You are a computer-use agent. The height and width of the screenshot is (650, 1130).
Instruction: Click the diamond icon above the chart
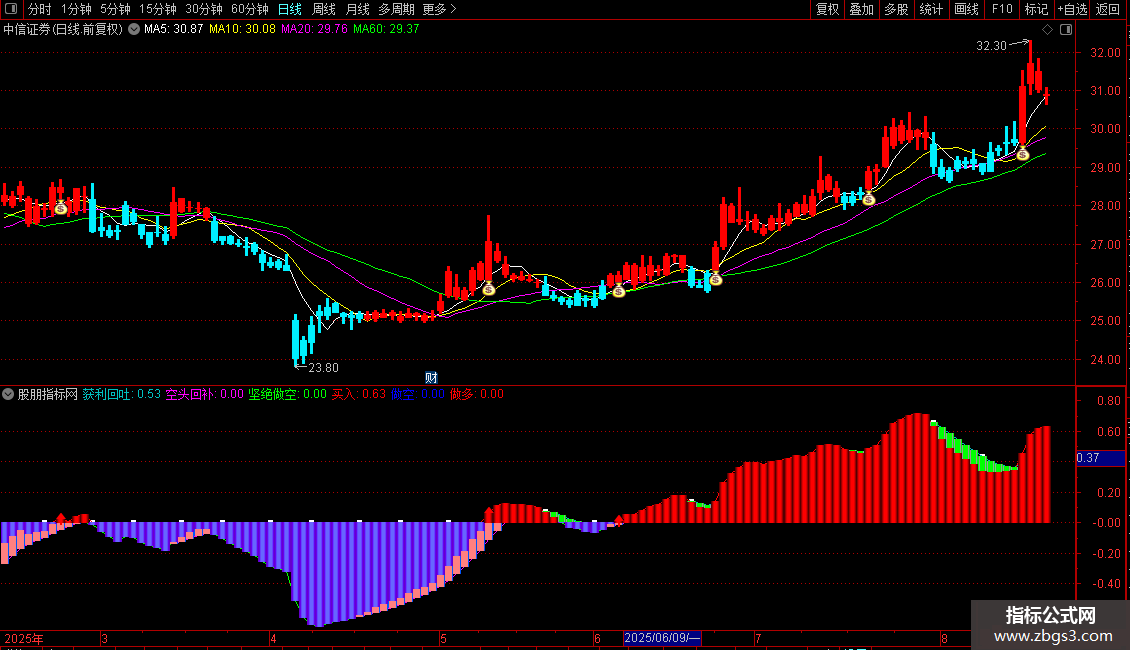pos(1048,30)
